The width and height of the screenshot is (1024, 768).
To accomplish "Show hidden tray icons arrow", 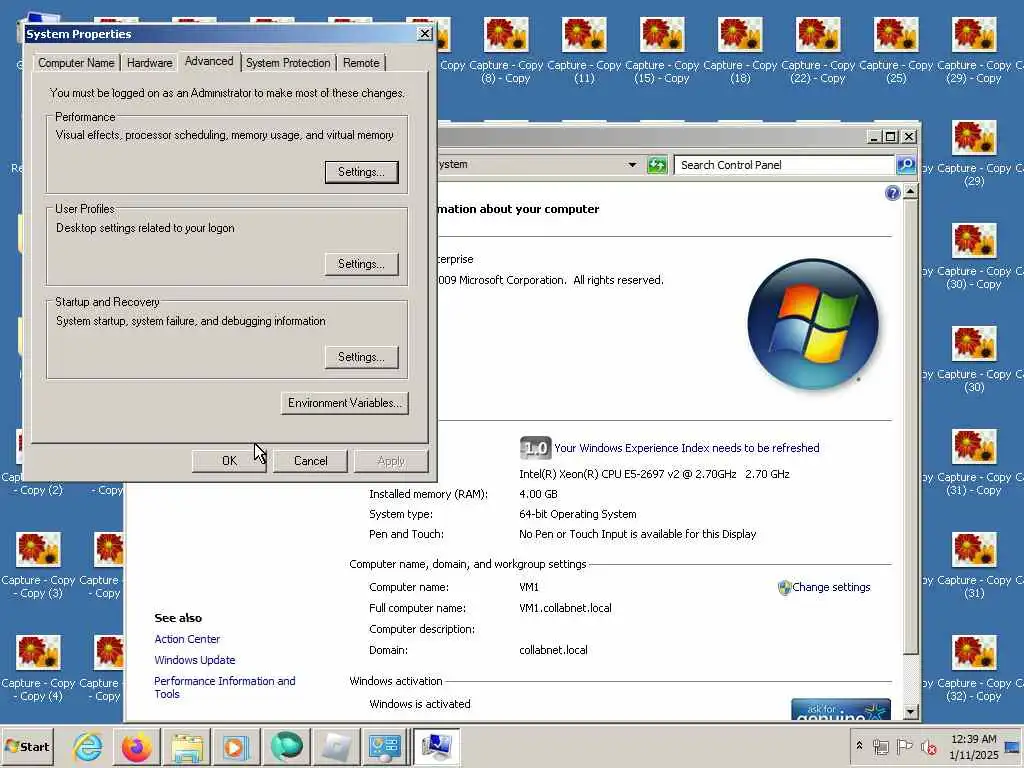I will pyautogui.click(x=859, y=745).
